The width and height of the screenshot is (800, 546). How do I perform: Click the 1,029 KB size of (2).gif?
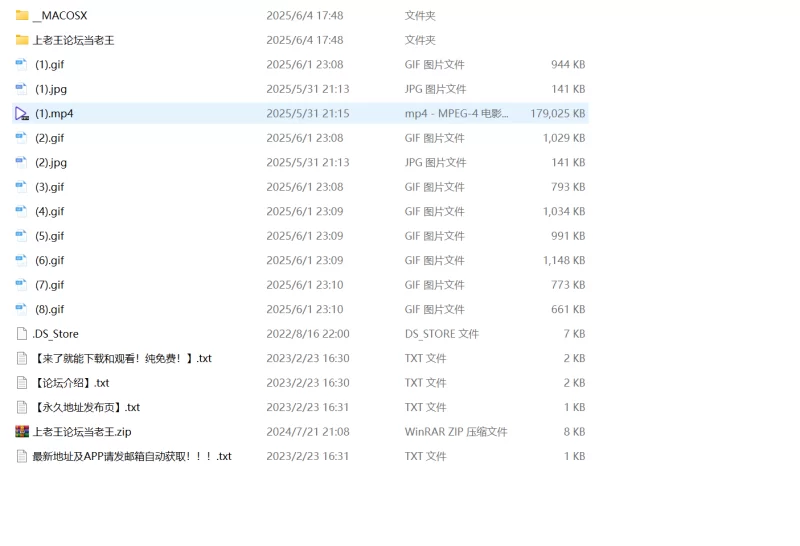(564, 138)
